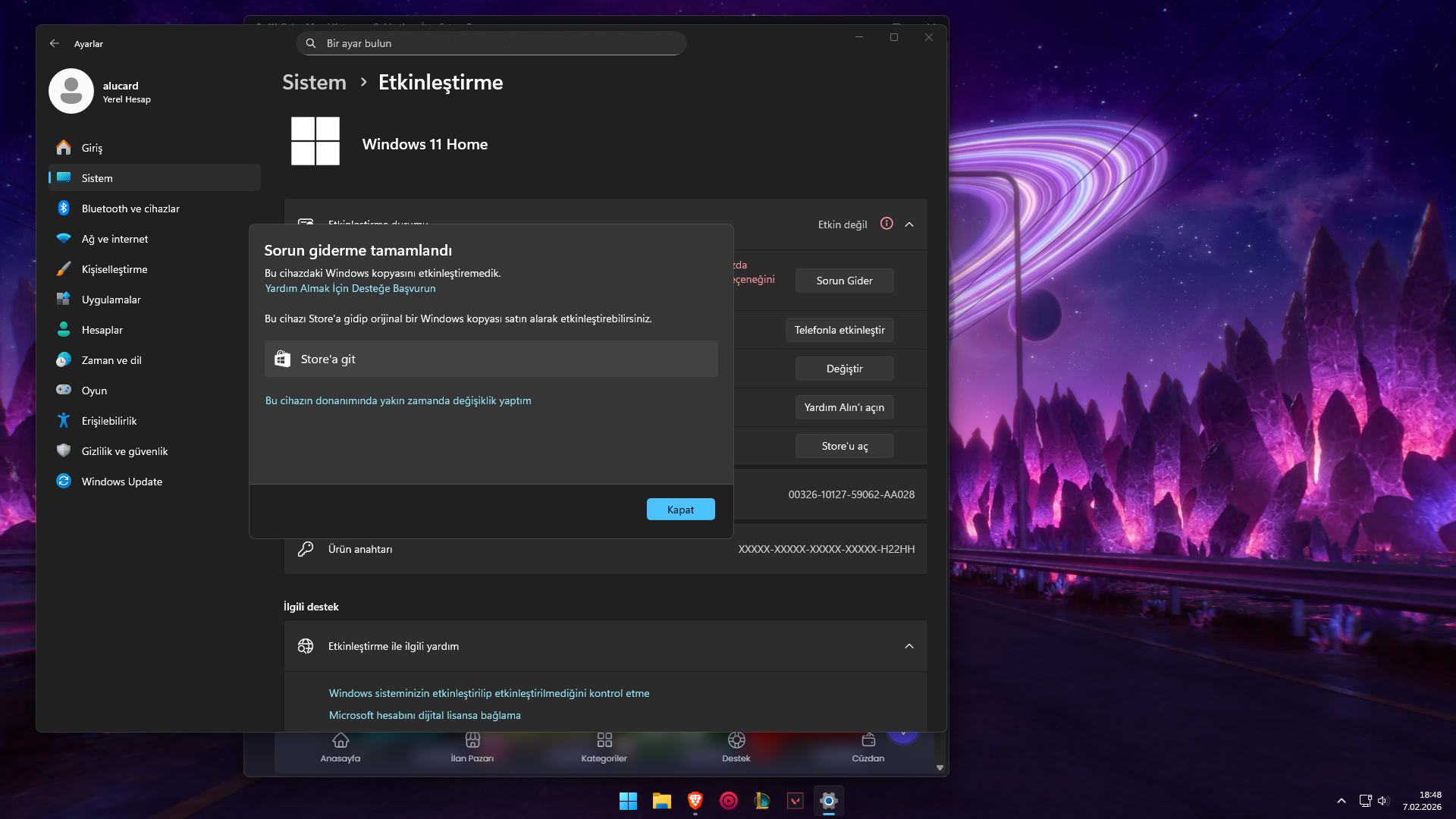
Task: Launch League of Legends from the taskbar
Action: (762, 801)
